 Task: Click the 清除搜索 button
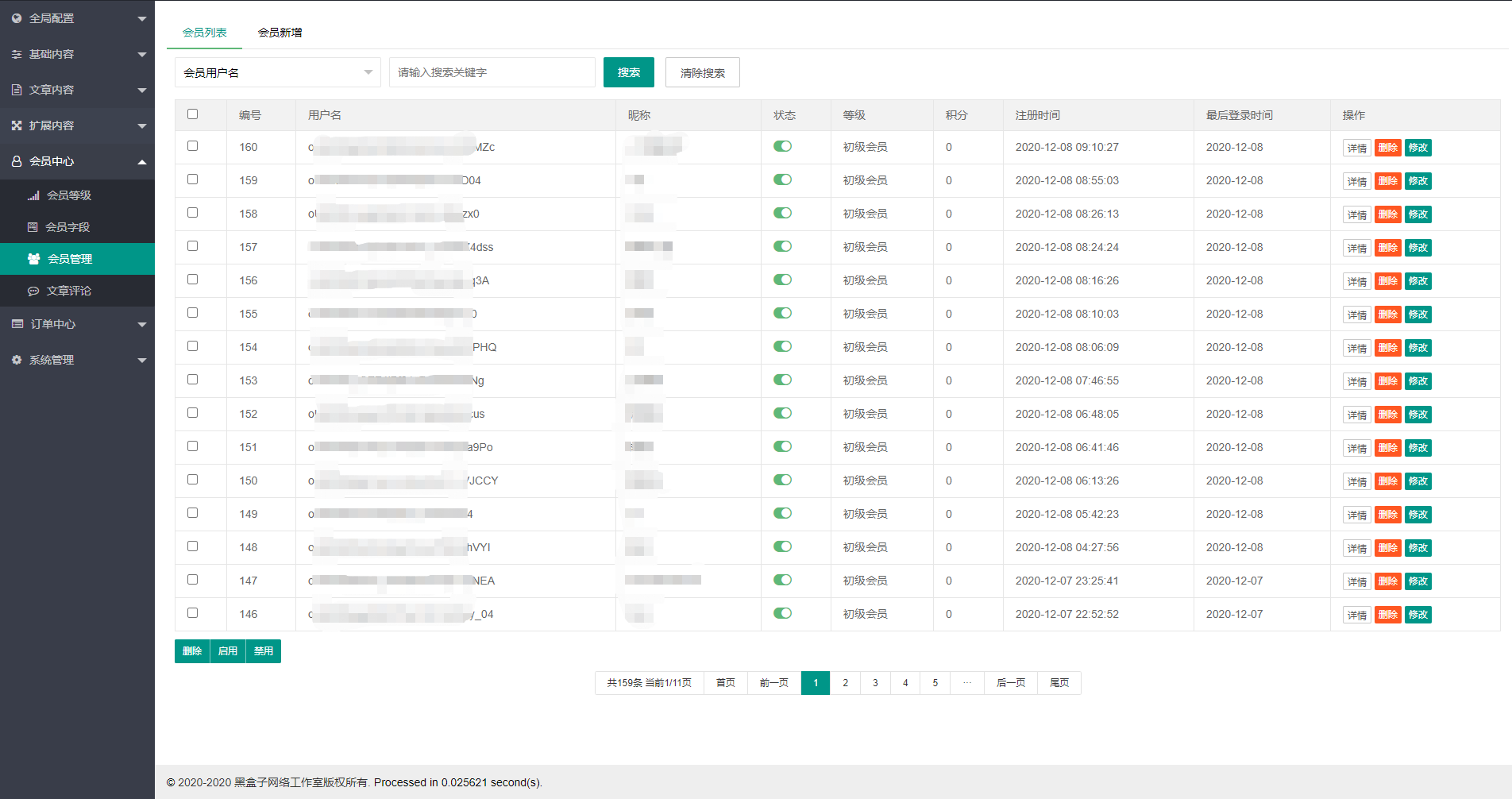point(703,72)
